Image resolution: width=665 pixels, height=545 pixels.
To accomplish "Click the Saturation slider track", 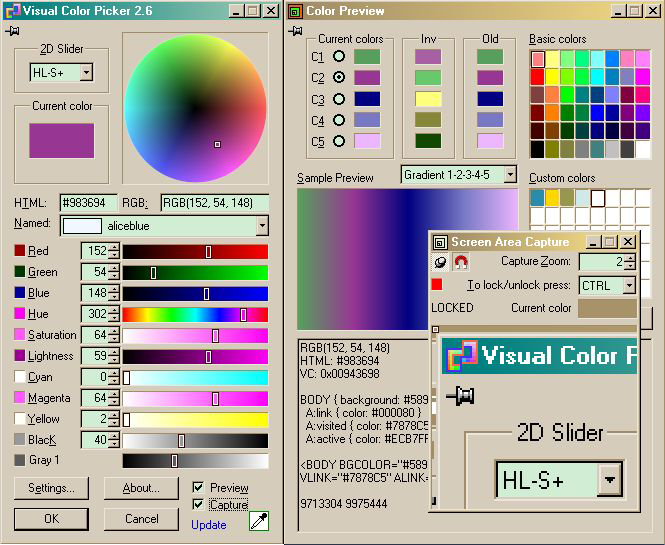I will (195, 335).
